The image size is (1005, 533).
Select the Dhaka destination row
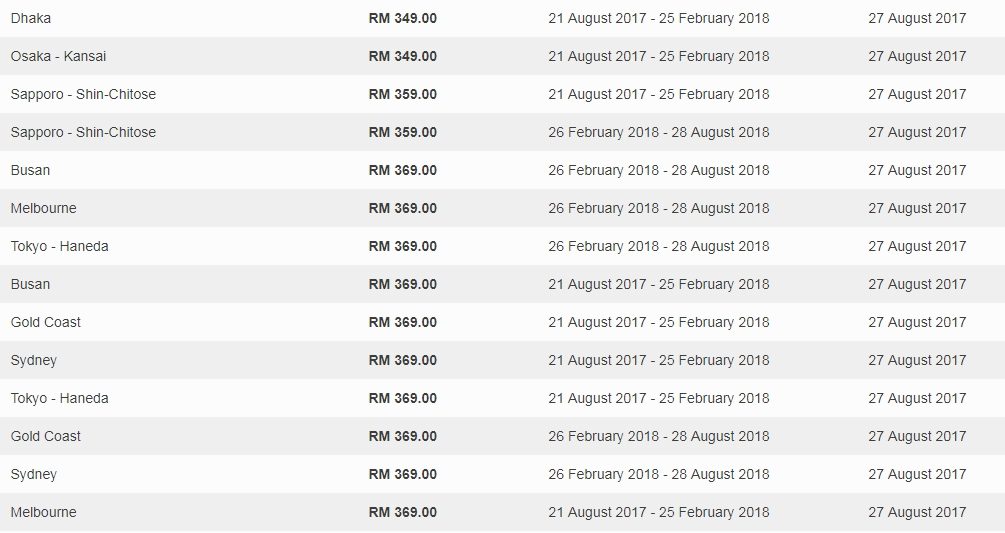tap(502, 18)
